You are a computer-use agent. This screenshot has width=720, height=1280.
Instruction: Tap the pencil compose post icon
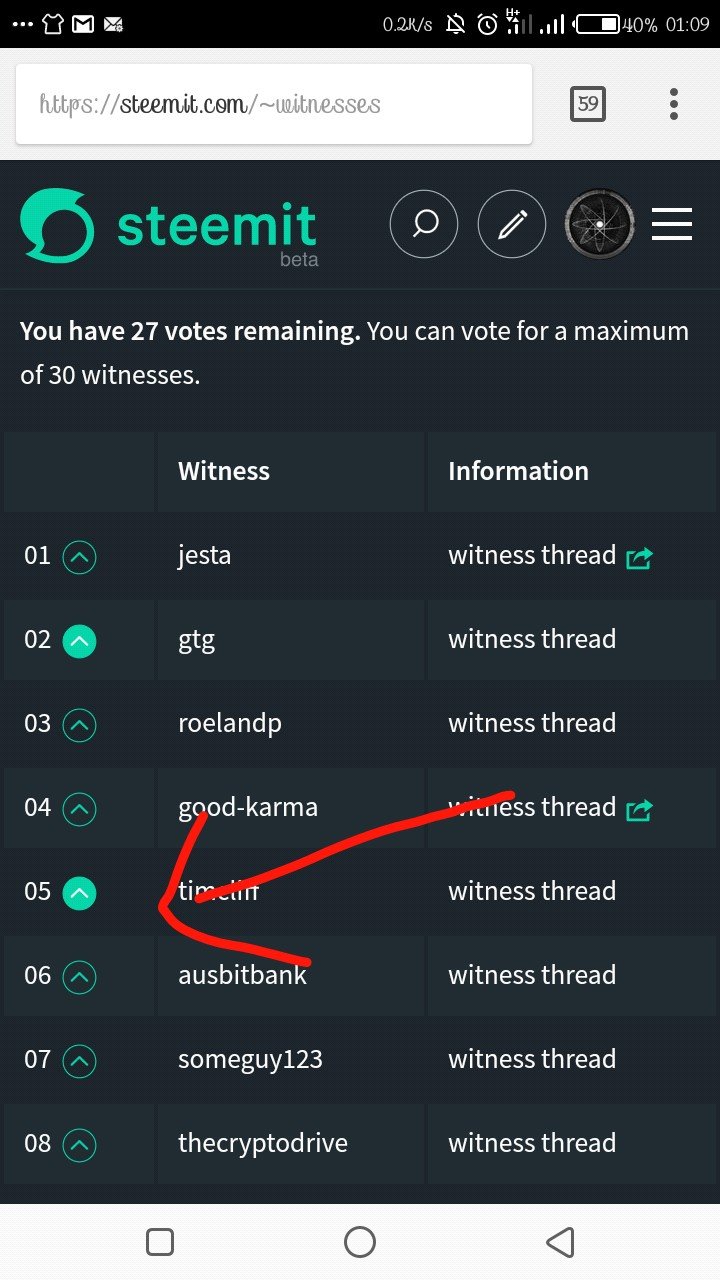[512, 225]
